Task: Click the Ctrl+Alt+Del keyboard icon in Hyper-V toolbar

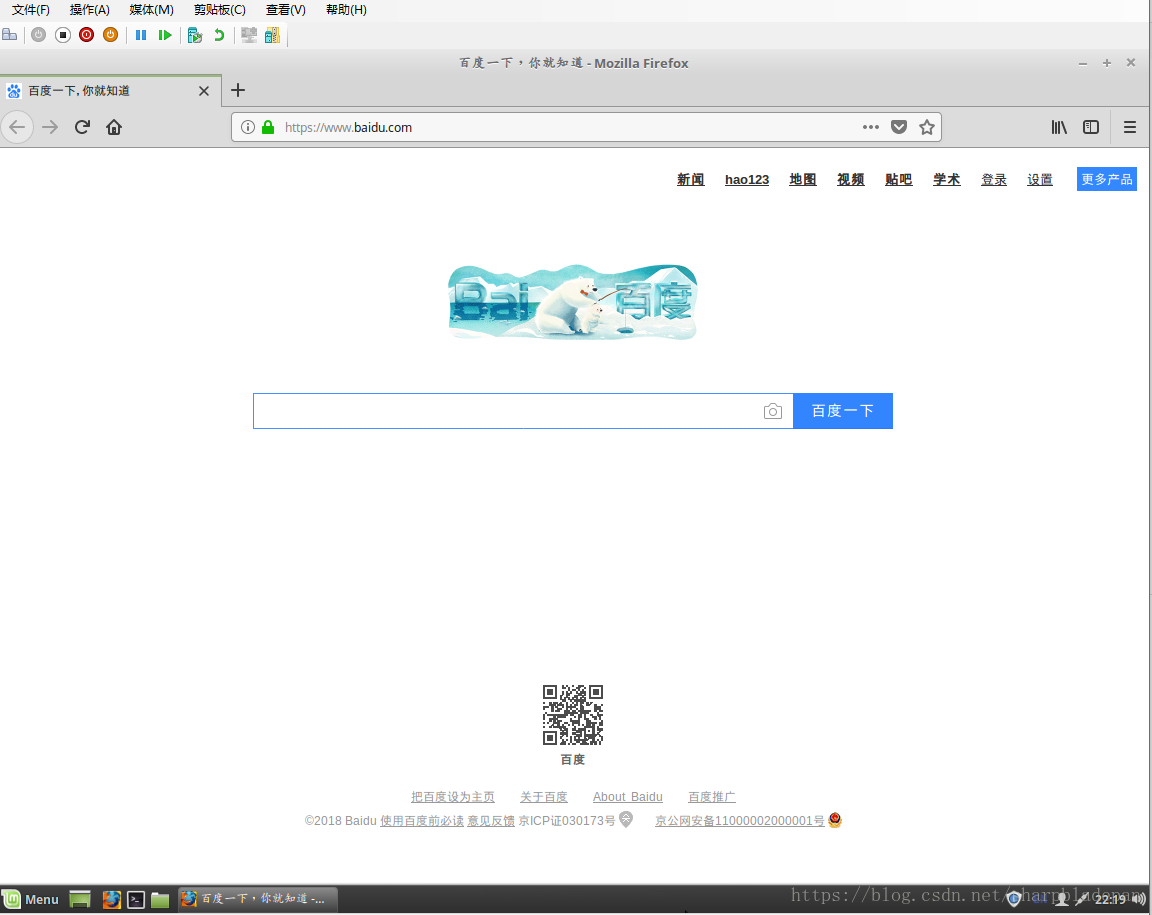Action: (x=10, y=35)
